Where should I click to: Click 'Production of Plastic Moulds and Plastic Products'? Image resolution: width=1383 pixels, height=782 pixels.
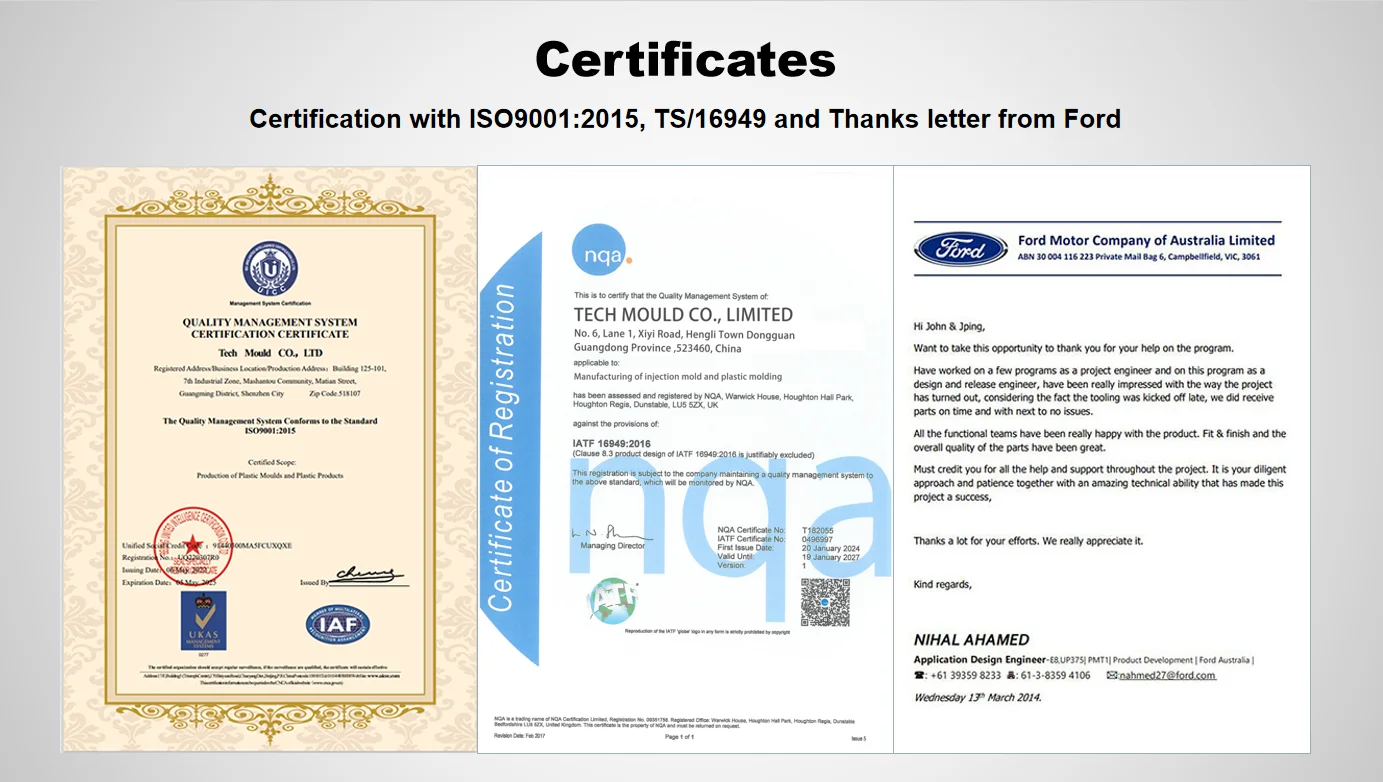click(x=270, y=476)
